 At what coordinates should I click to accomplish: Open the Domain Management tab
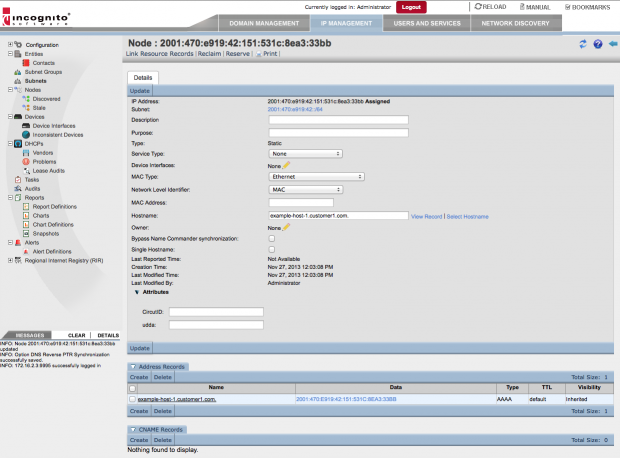point(264,23)
